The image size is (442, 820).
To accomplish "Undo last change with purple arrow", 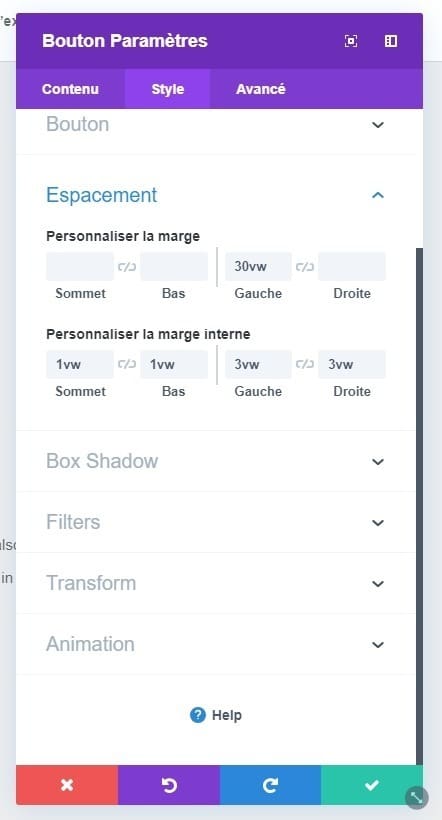I will tap(169, 785).
